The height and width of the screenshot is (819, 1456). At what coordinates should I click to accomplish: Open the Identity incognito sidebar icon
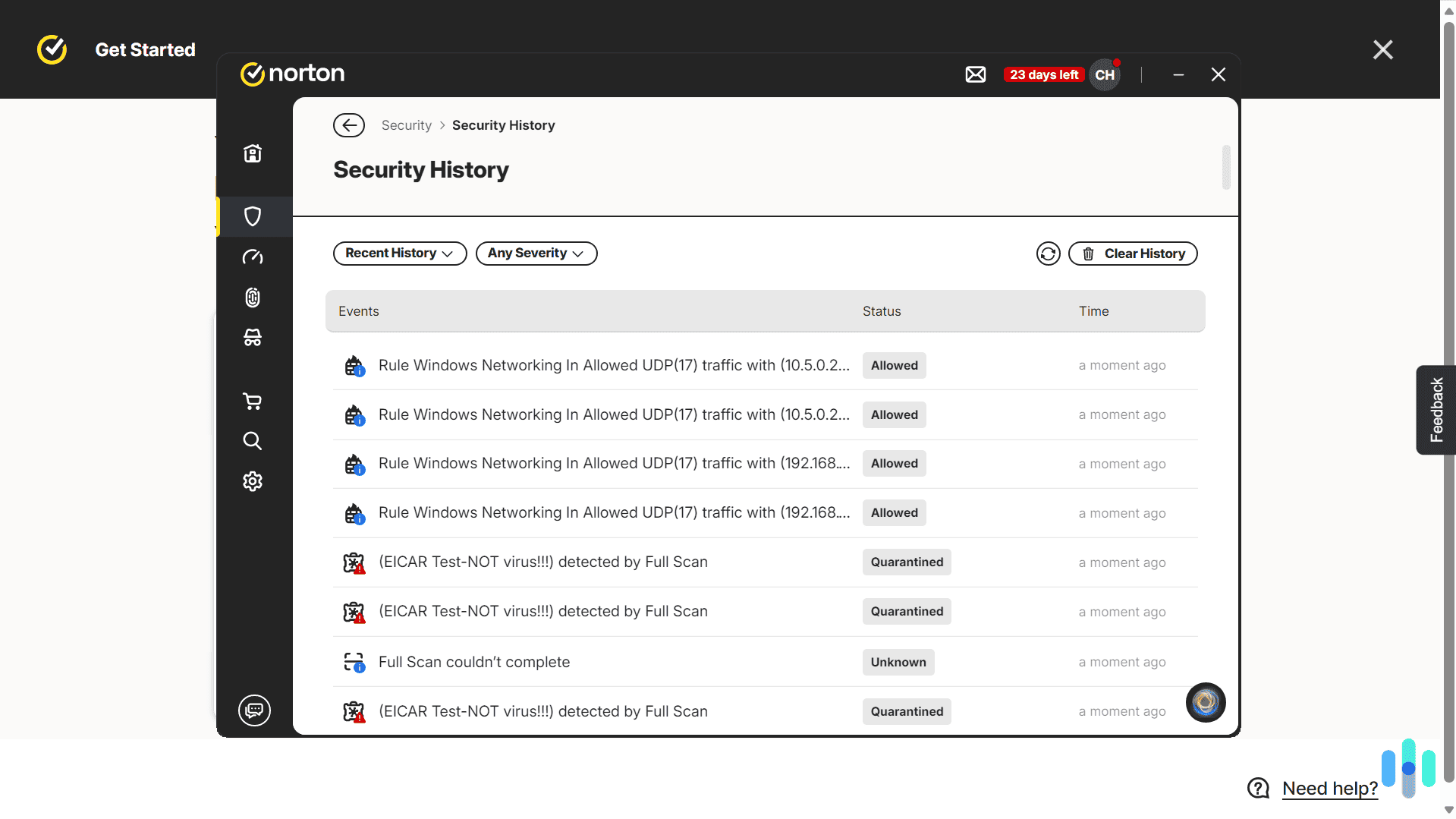point(253,338)
